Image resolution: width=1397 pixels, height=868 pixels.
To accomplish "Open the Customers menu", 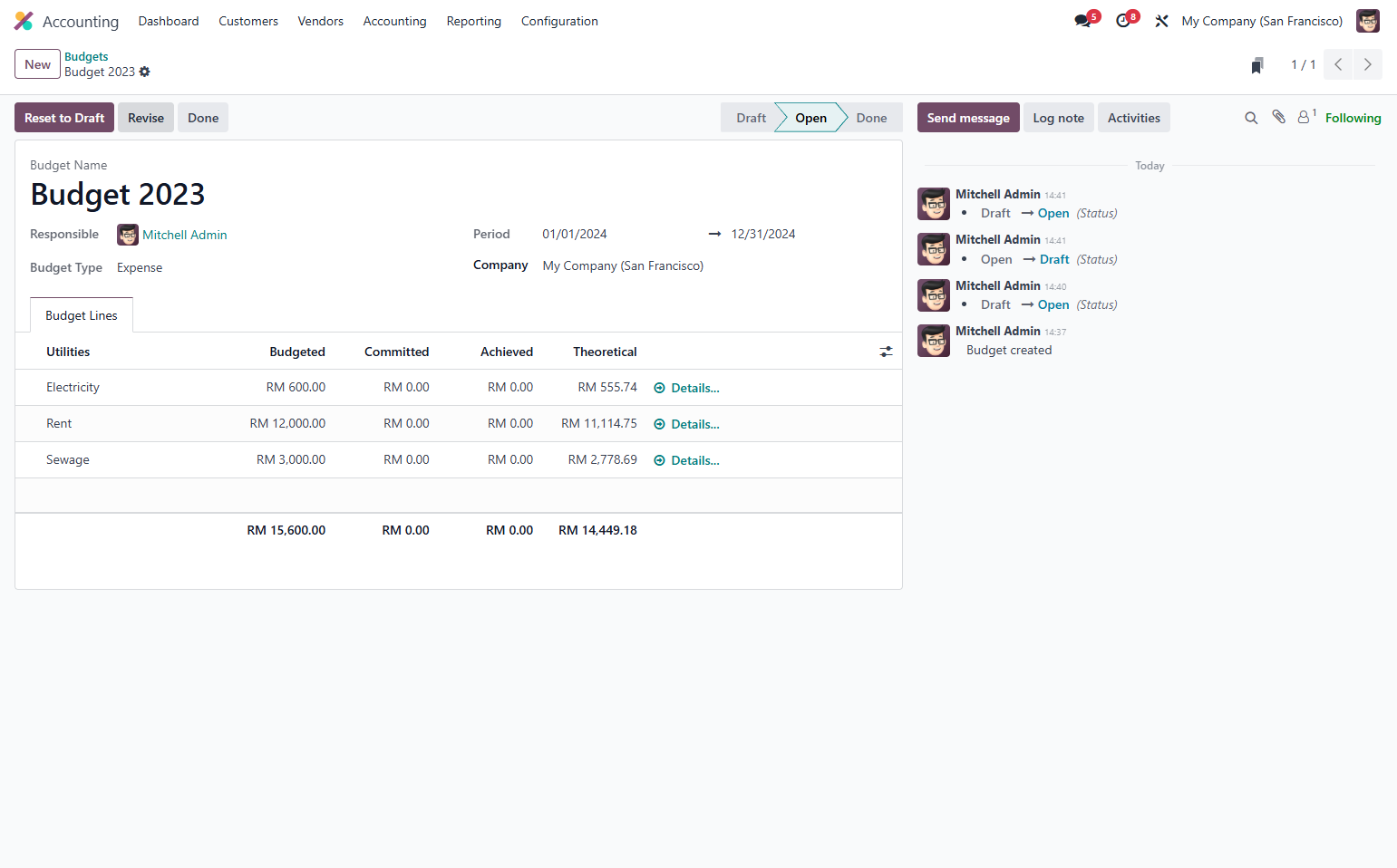I will 248,21.
